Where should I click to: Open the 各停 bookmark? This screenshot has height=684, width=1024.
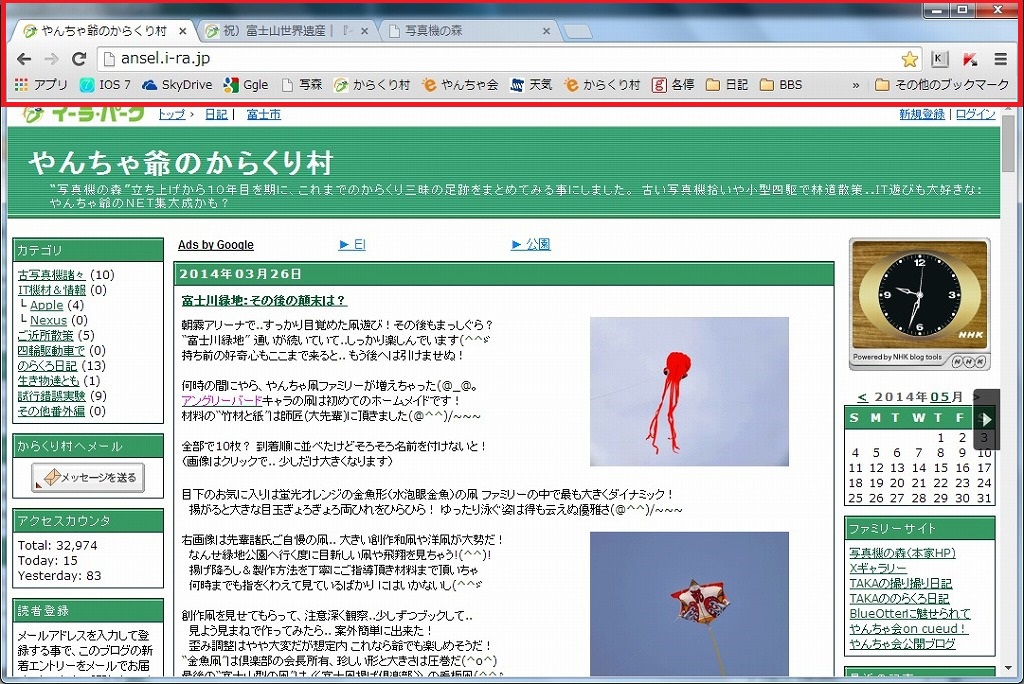click(x=673, y=85)
